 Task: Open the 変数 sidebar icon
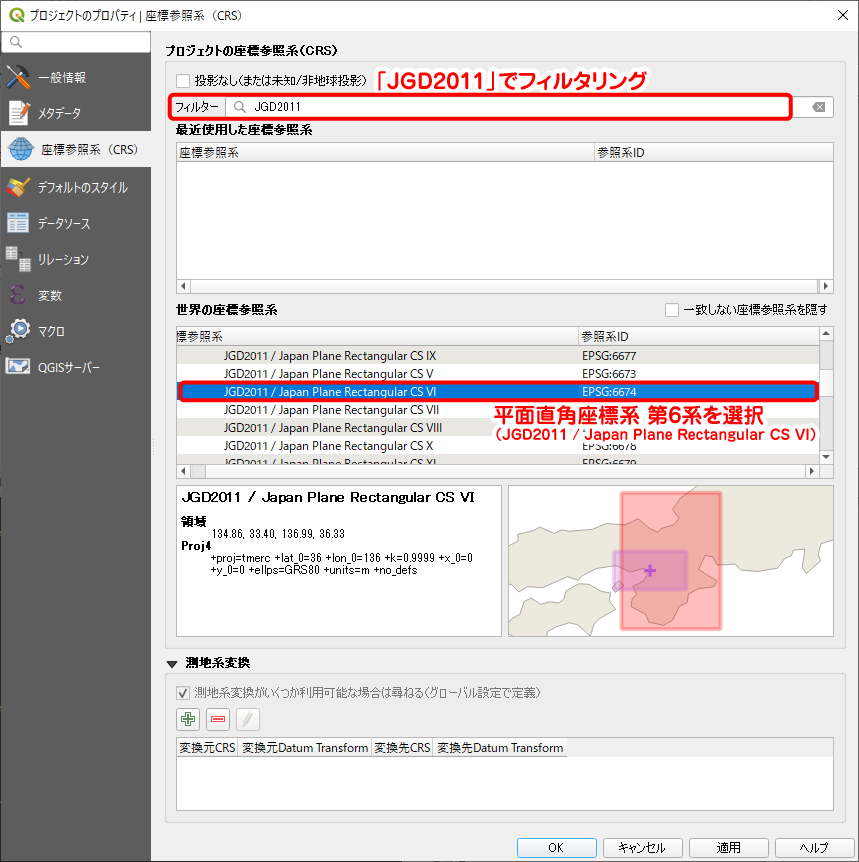[x=19, y=295]
